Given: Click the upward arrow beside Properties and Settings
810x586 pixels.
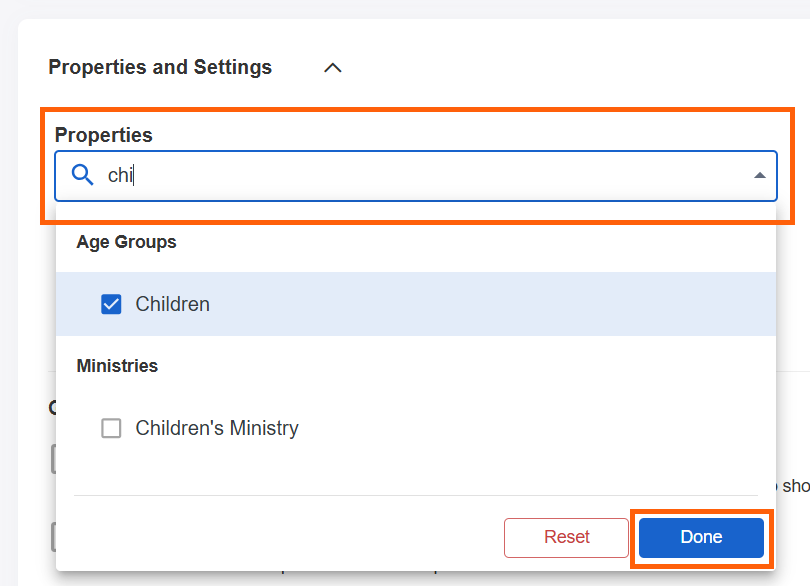Looking at the screenshot, I should coord(332,67).
